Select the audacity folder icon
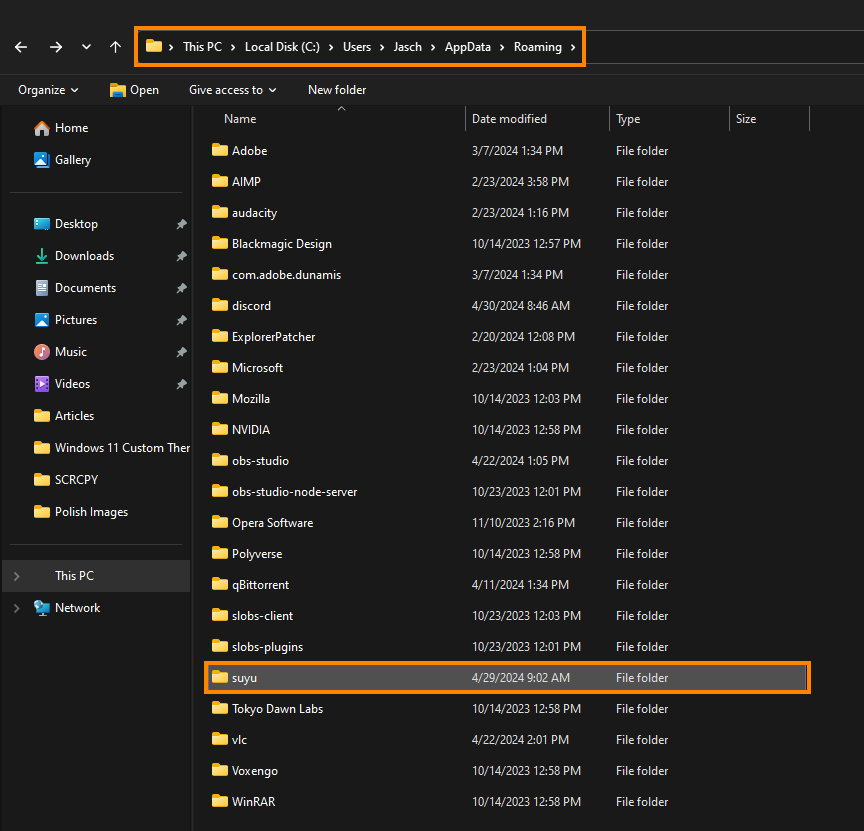The height and width of the screenshot is (831, 864). (220, 212)
